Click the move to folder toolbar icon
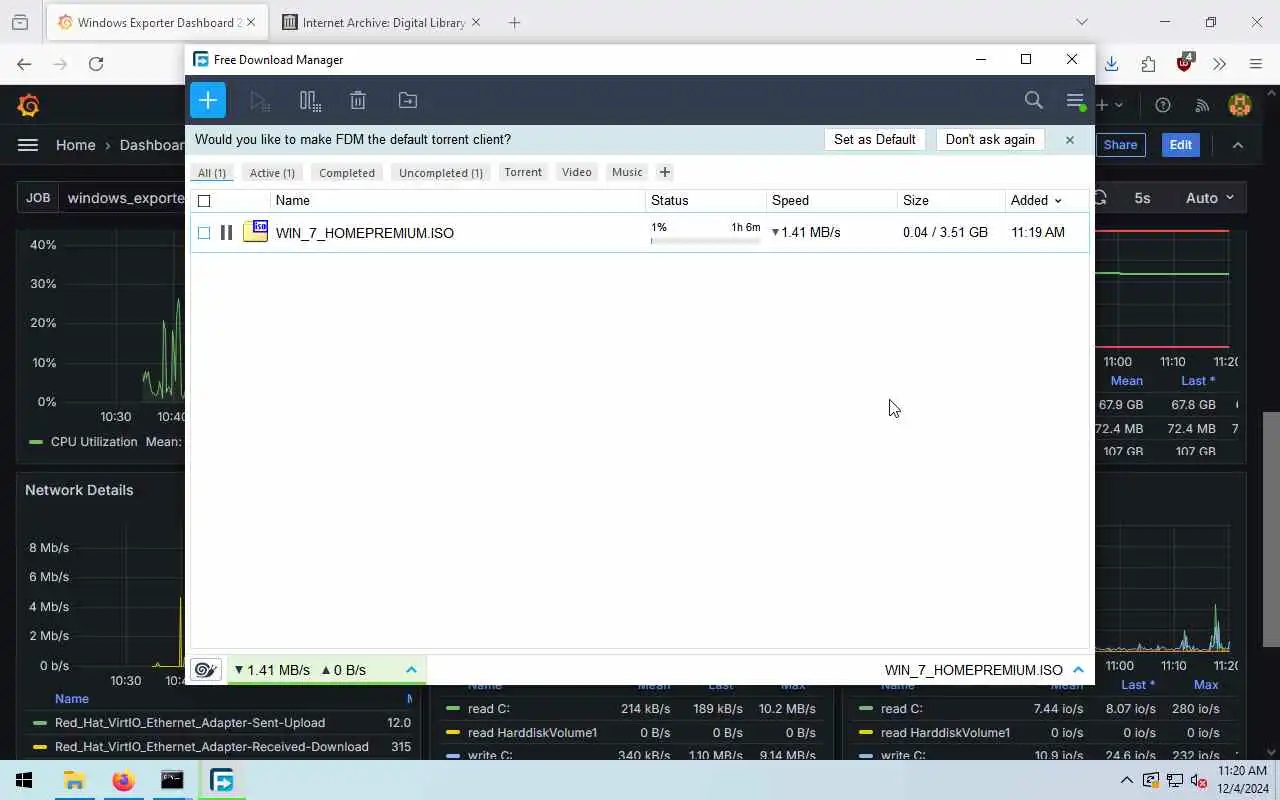Screen dimensions: 1280x800 click(408, 100)
